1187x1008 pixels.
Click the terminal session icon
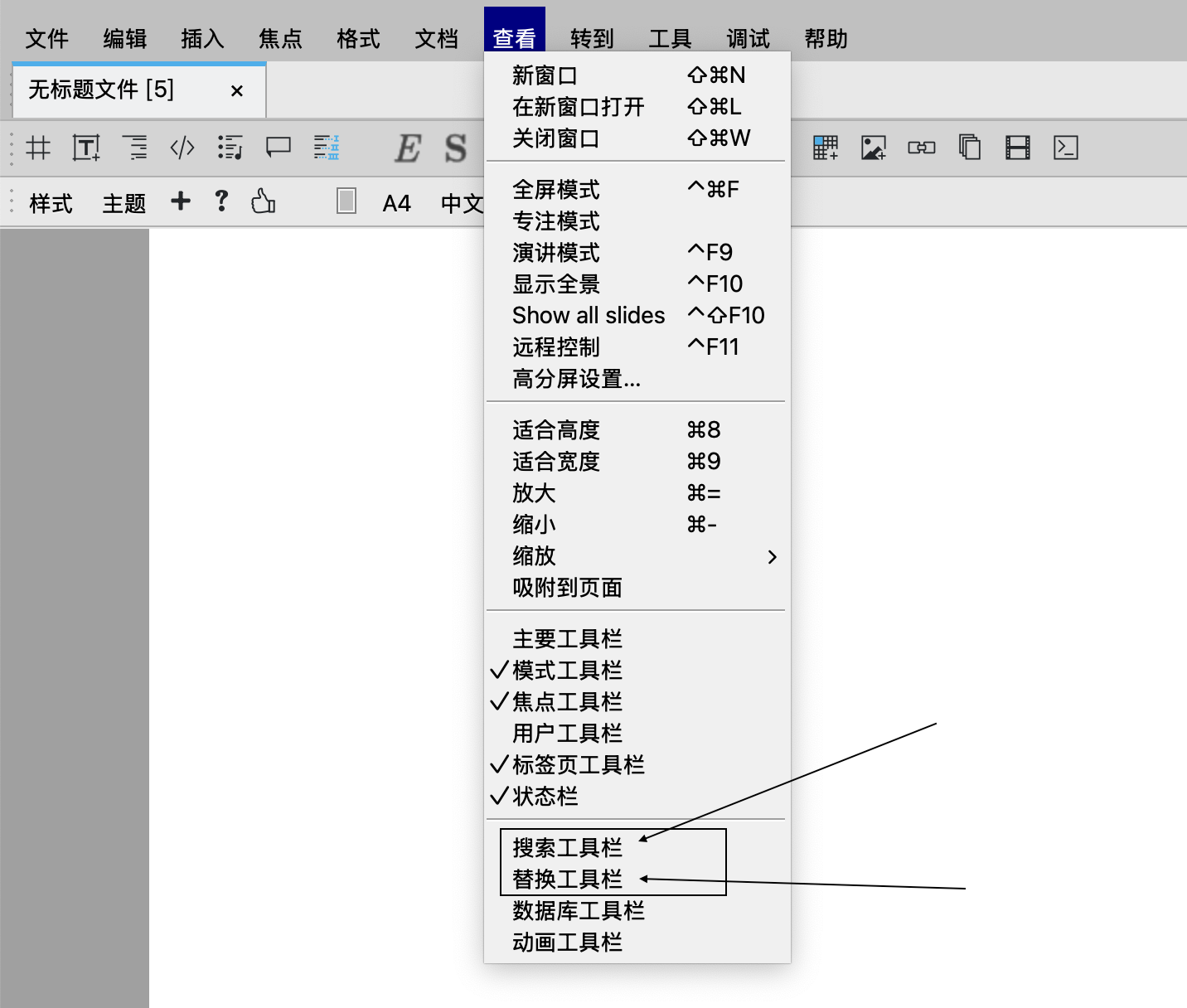1065,148
